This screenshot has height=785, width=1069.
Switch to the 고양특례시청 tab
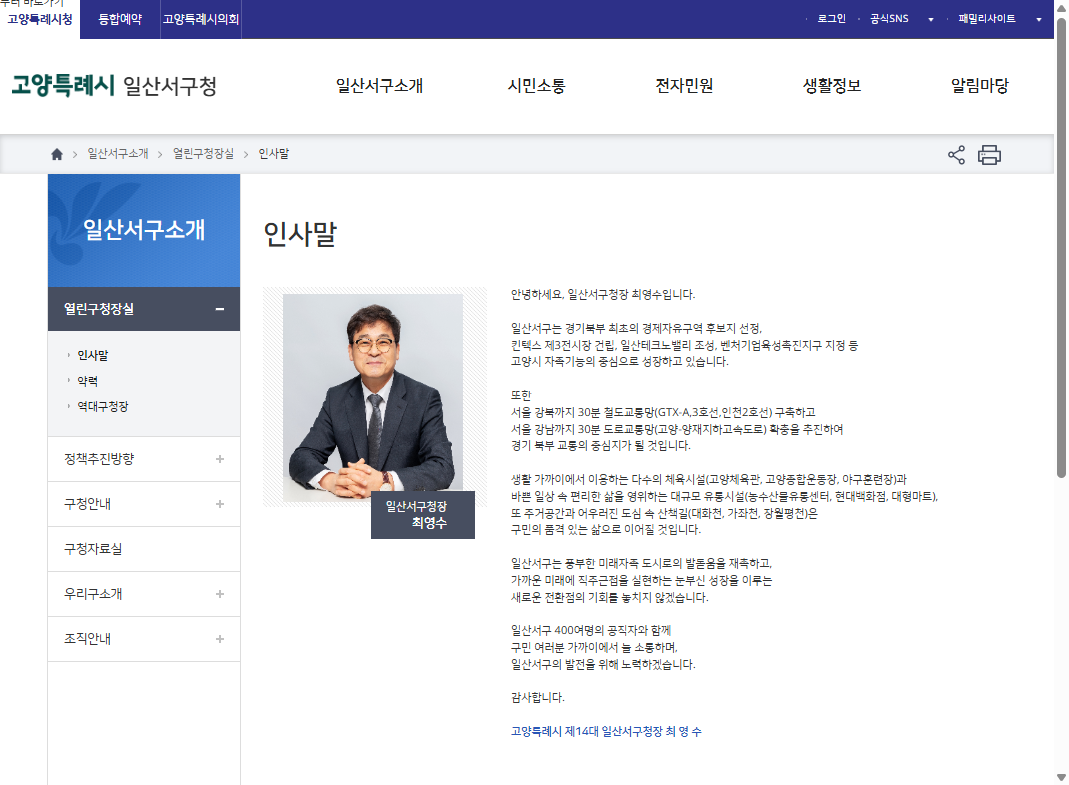(40, 19)
